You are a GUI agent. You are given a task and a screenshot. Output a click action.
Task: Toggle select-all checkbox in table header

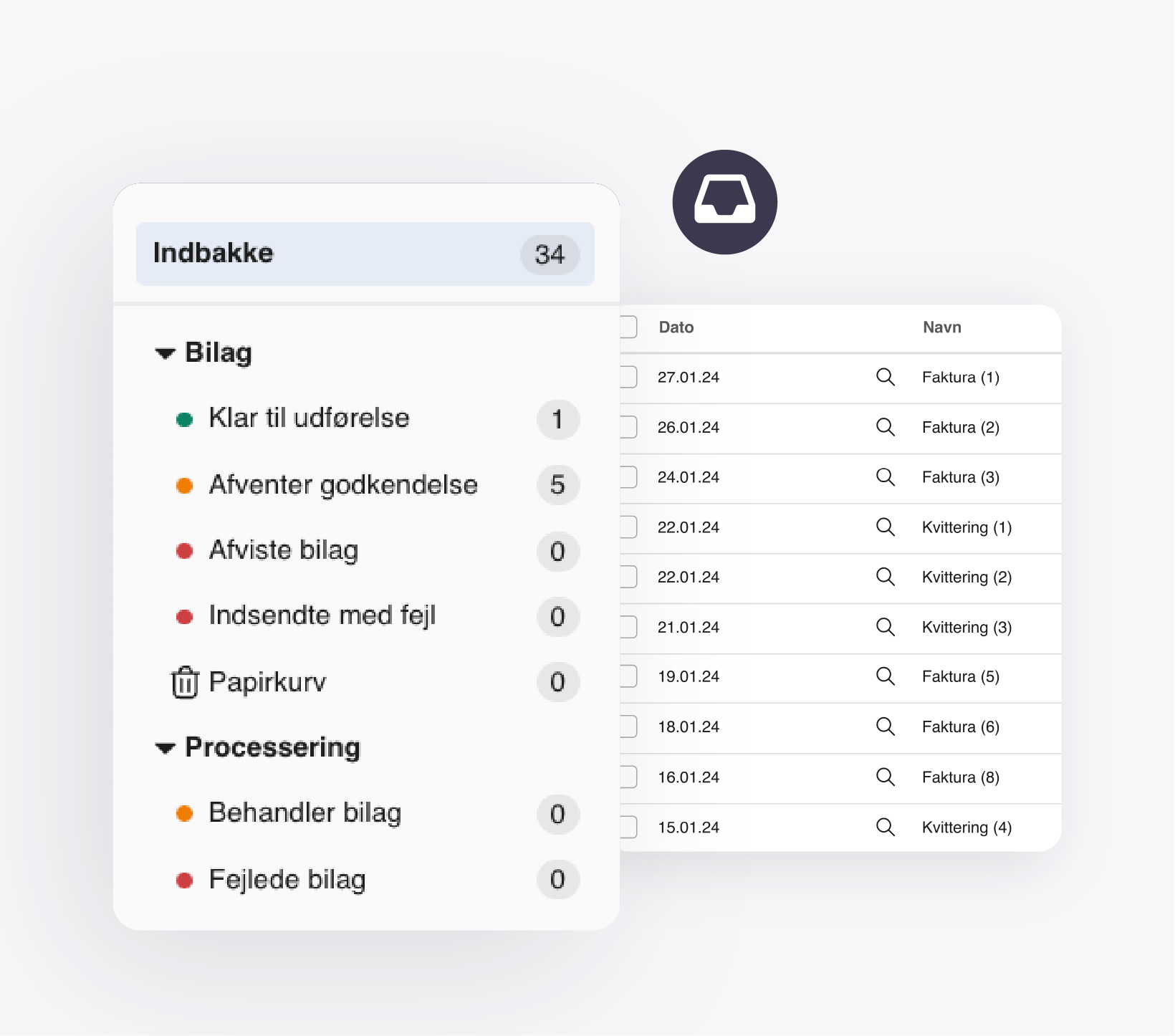click(x=628, y=327)
